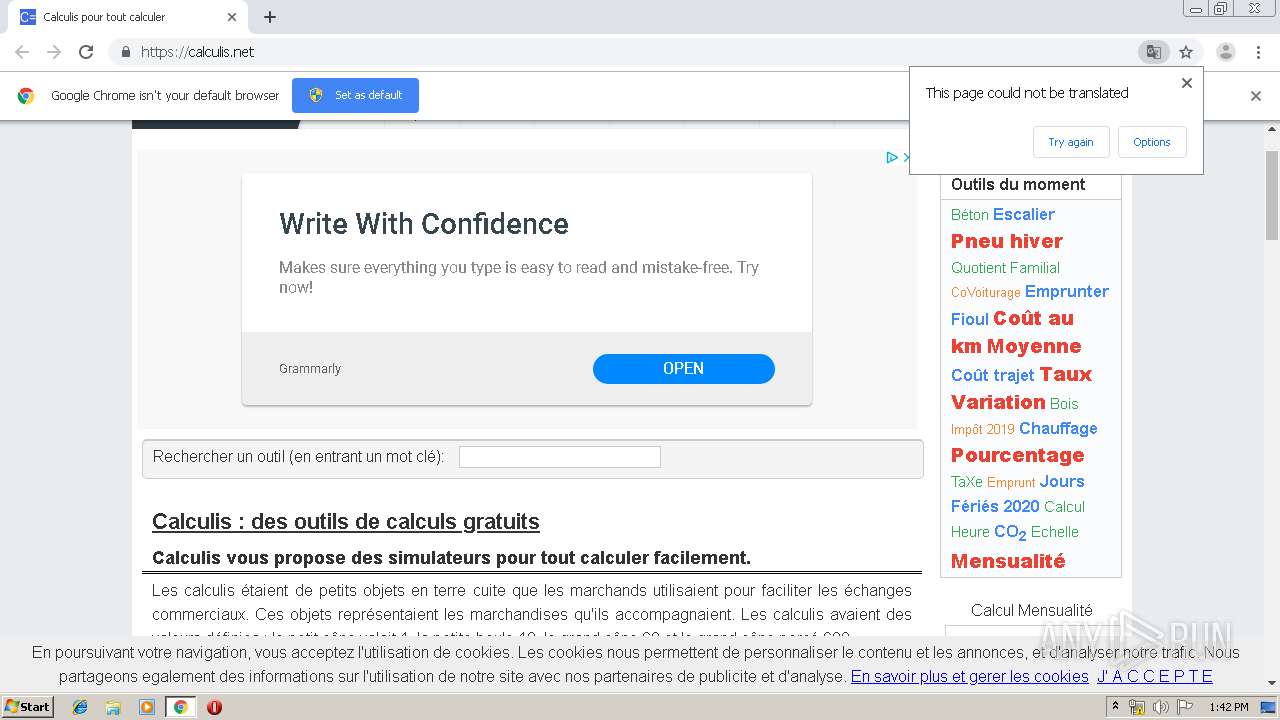Image resolution: width=1280 pixels, height=720 pixels.
Task: Reload the calculis.net page
Action: [x=86, y=52]
